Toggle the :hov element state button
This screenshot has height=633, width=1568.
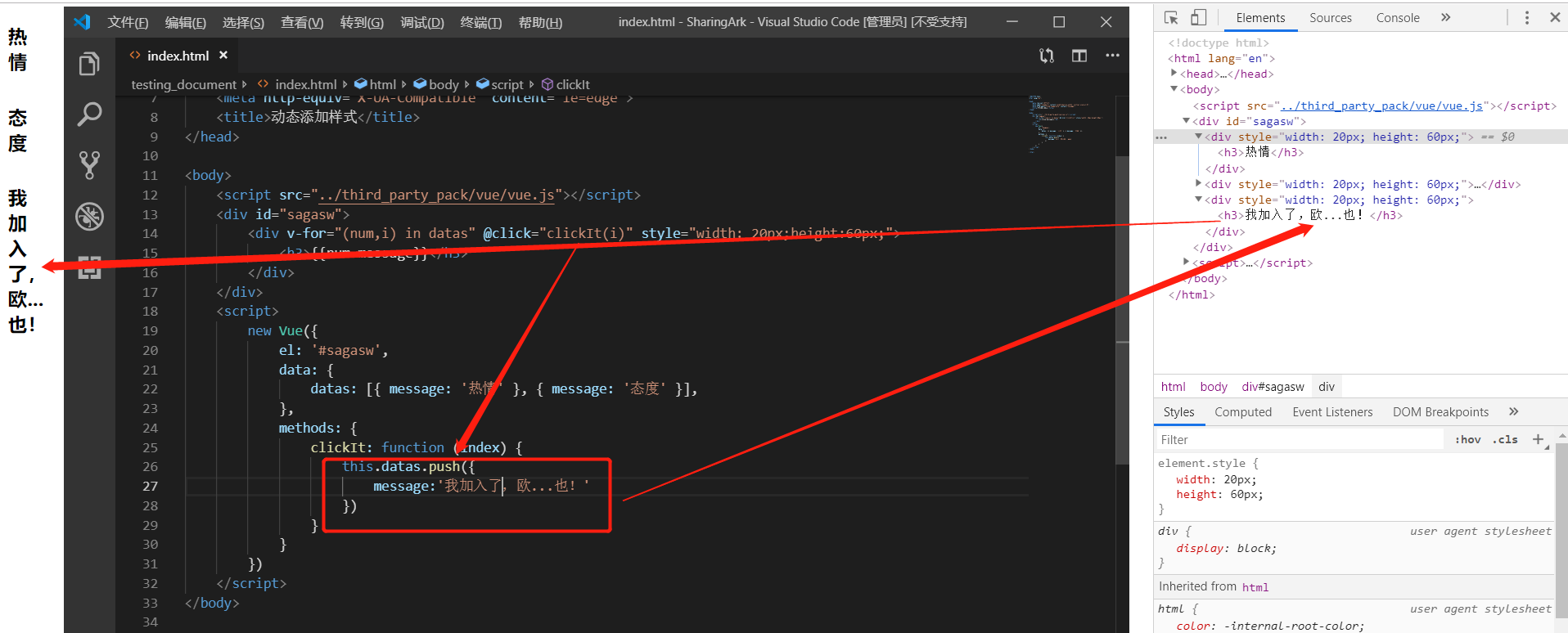(1468, 439)
